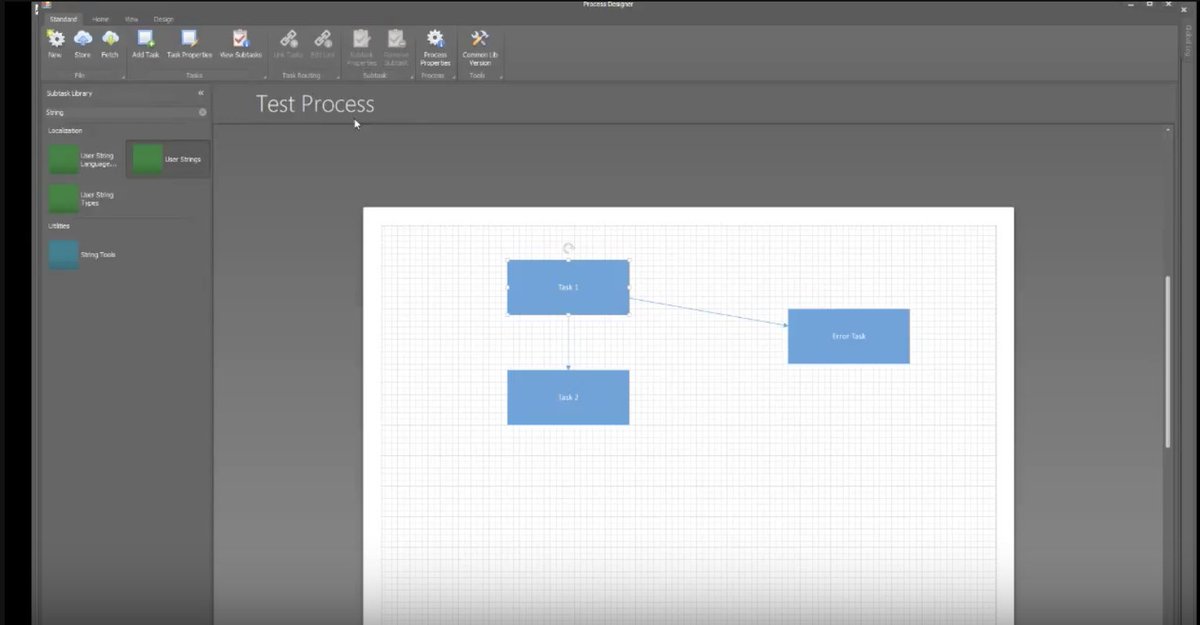
Task: Click the canvas scroll up arrow
Action: tap(1168, 130)
